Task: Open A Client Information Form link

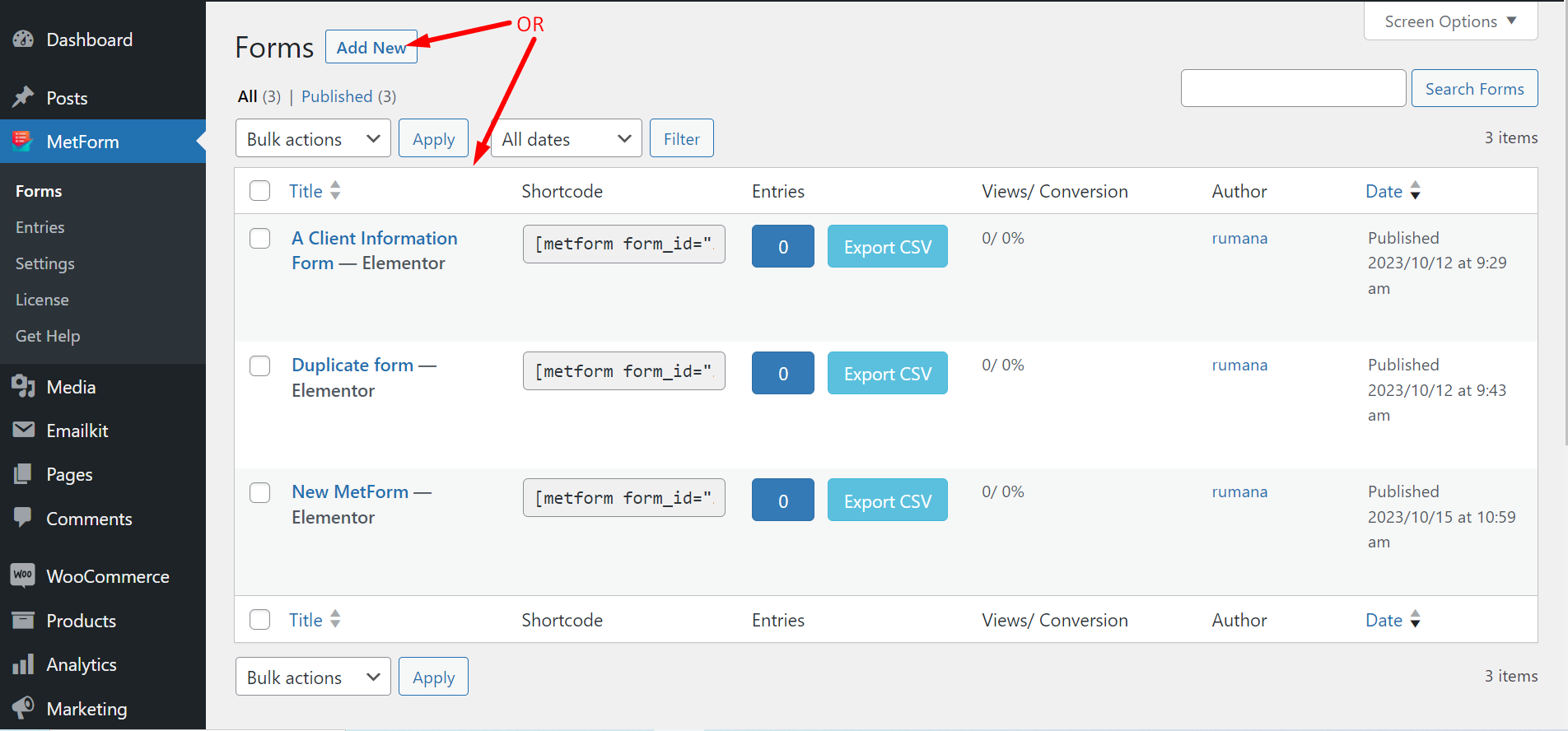Action: point(375,250)
